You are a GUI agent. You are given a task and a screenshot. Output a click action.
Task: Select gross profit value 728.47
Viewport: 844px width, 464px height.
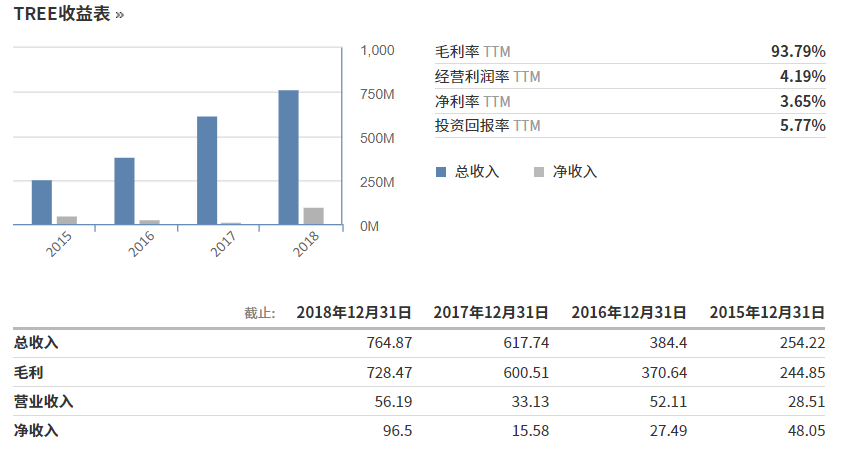point(389,372)
